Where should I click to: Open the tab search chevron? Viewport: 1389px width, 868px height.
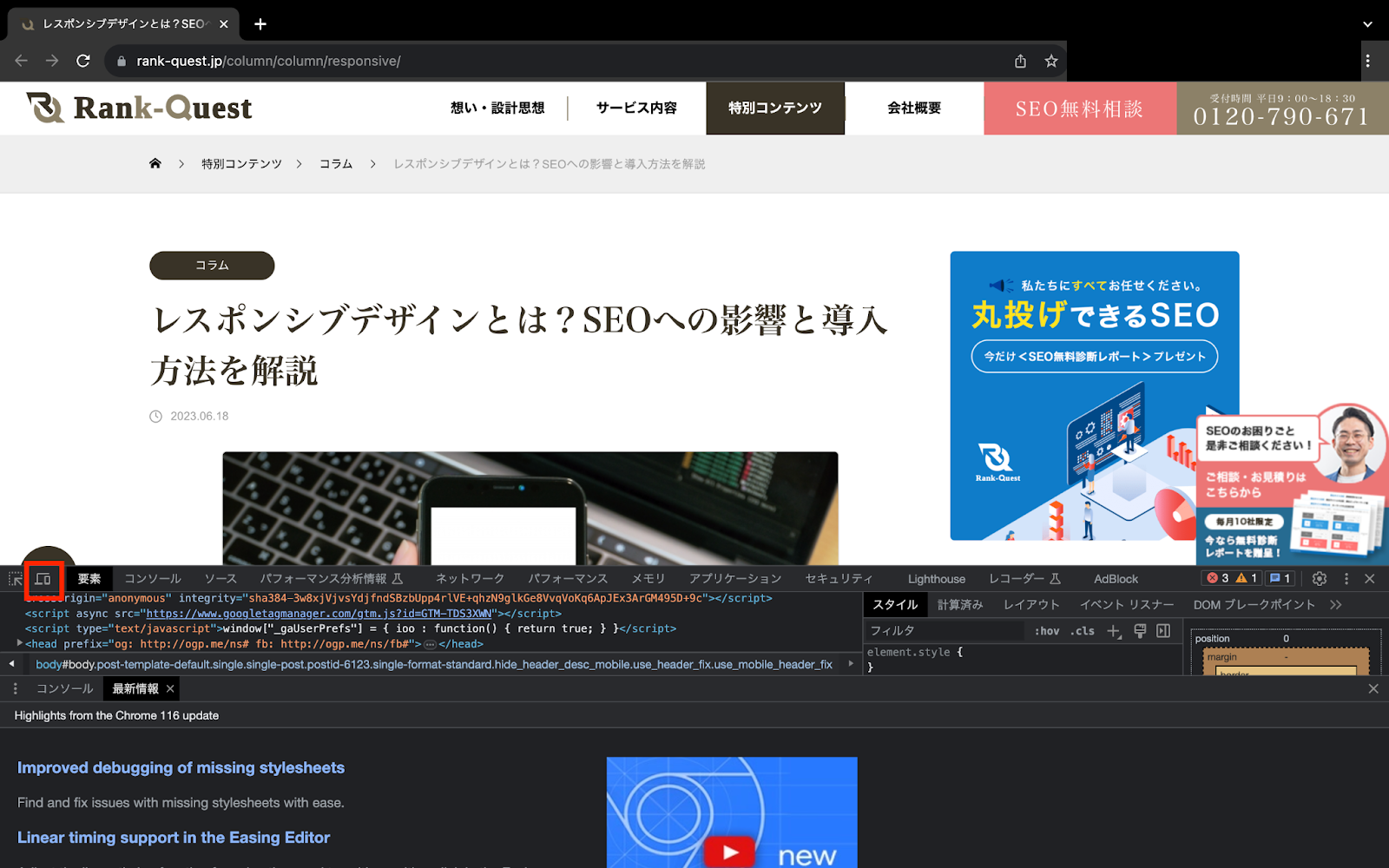coord(1367,24)
